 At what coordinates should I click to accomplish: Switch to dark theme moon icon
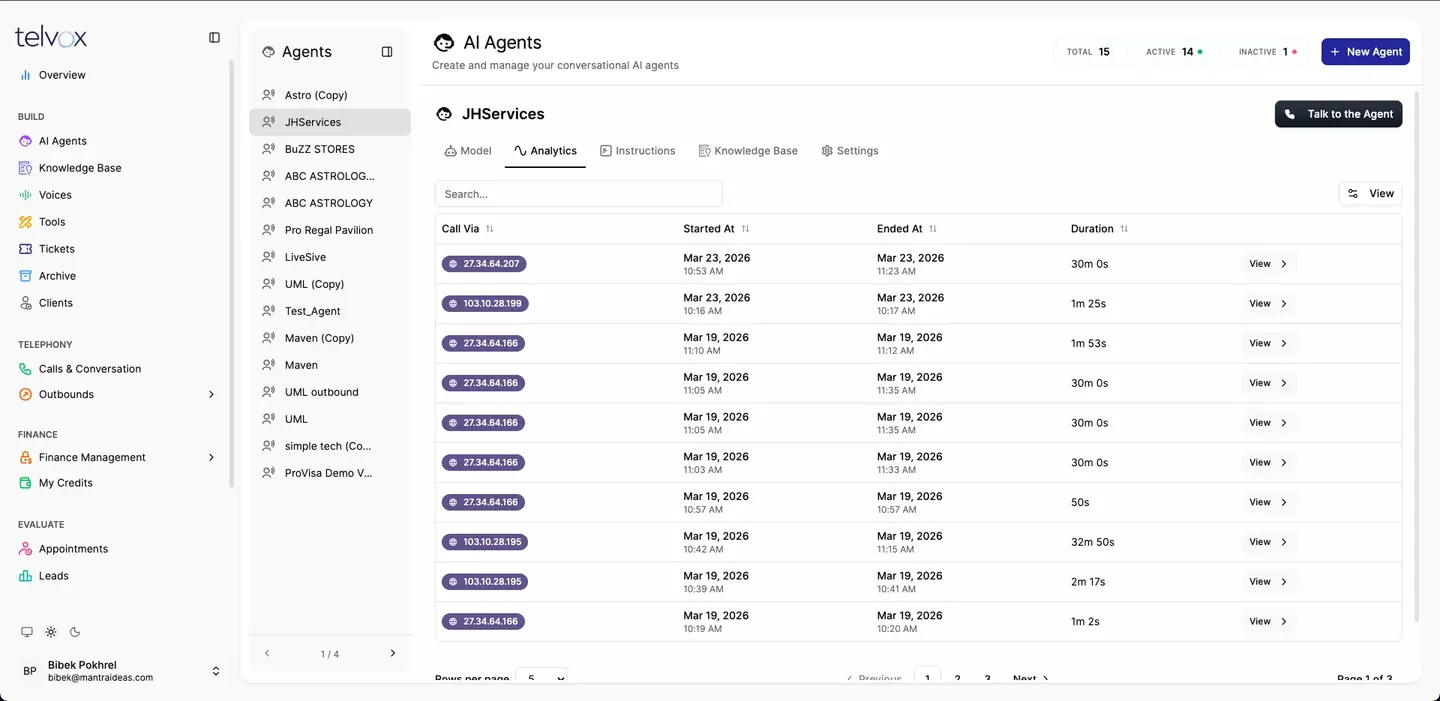coord(75,632)
